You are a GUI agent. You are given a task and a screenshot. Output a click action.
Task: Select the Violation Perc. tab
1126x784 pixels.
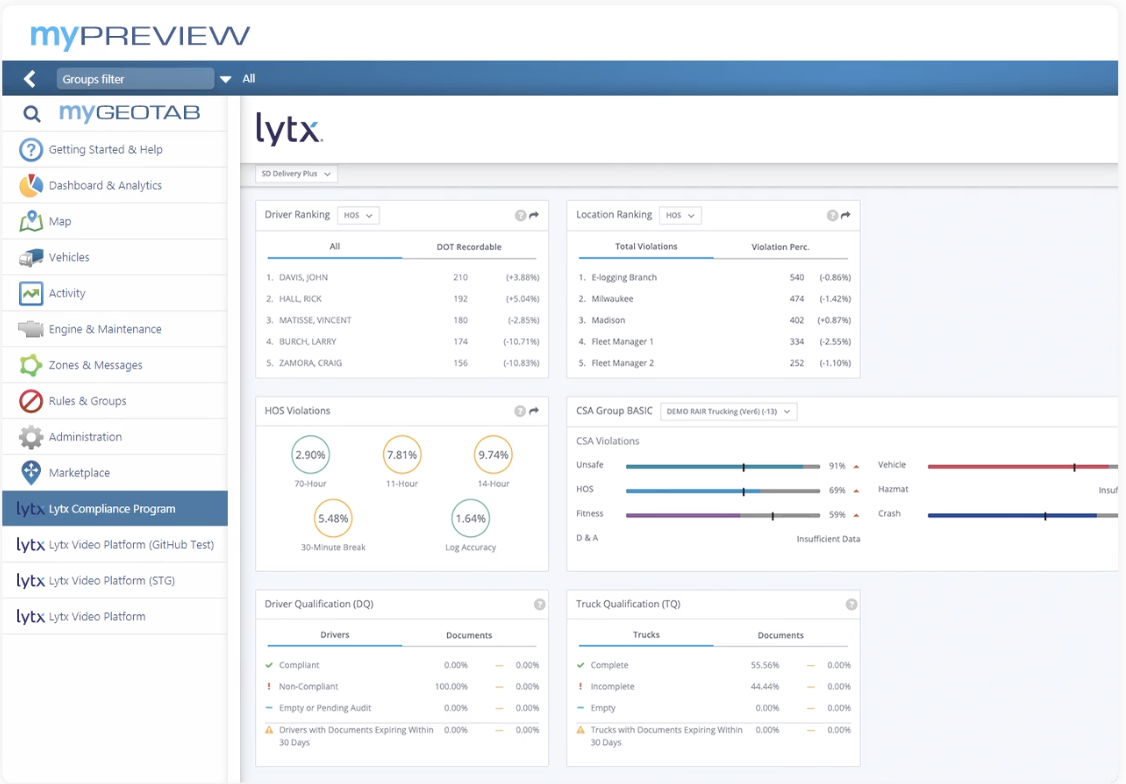(780, 247)
